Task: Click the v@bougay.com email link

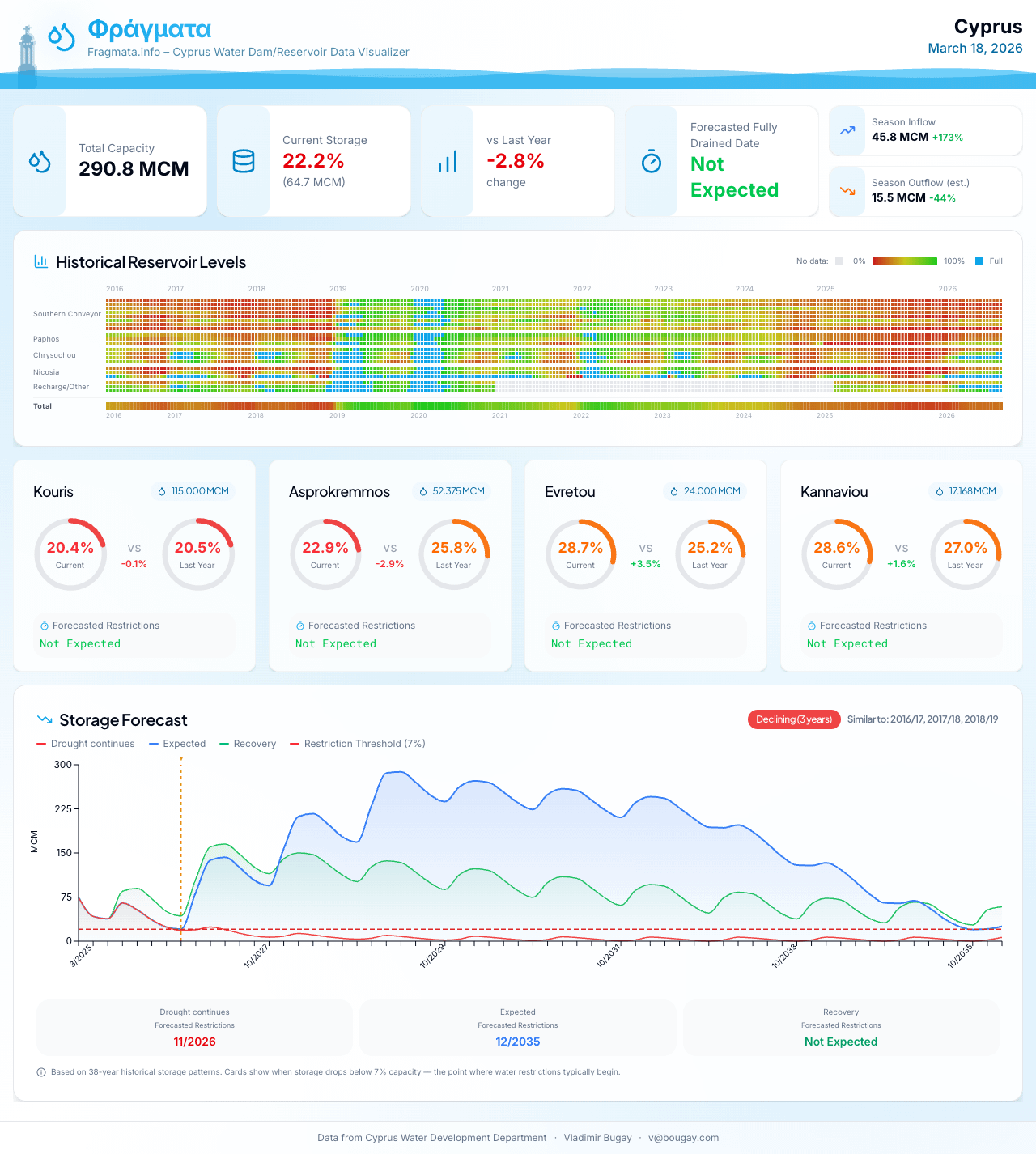Action: (683, 1138)
